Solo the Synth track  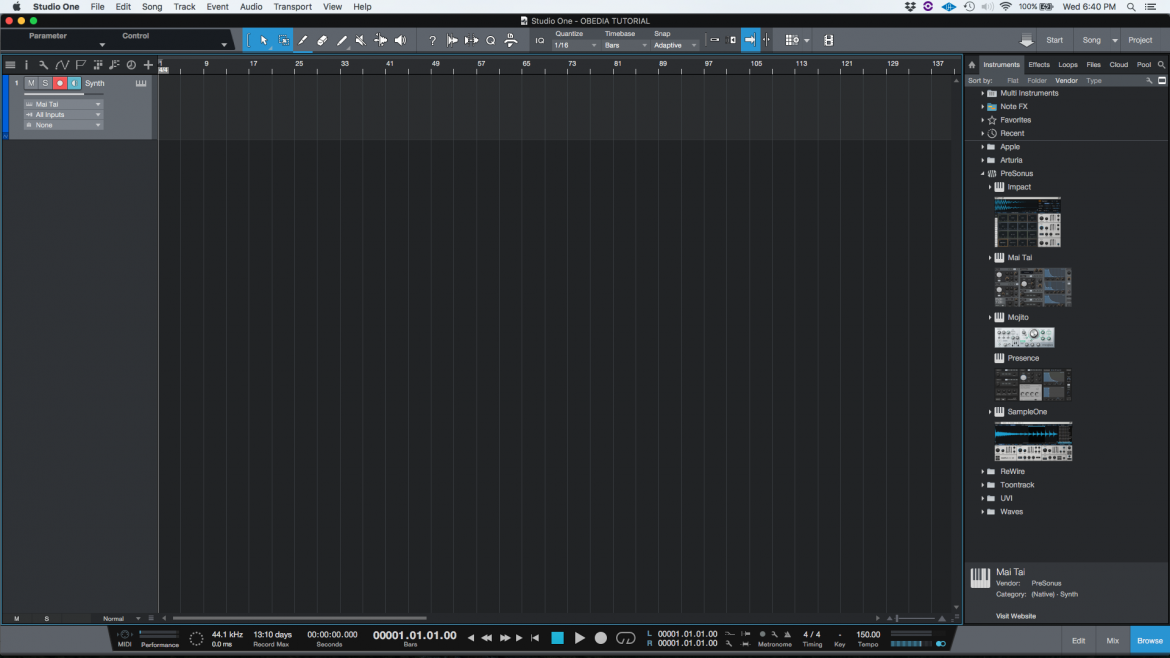point(45,83)
